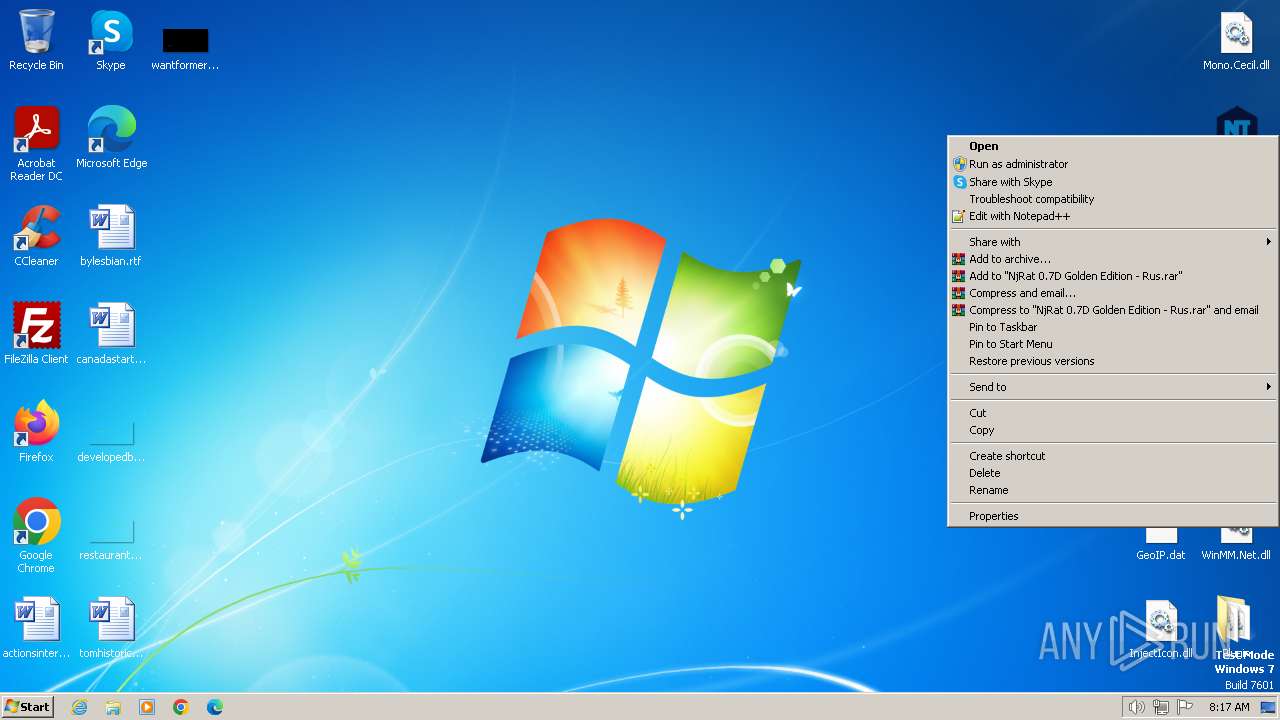Select the InjectIcon.dll file

[x=1160, y=628]
